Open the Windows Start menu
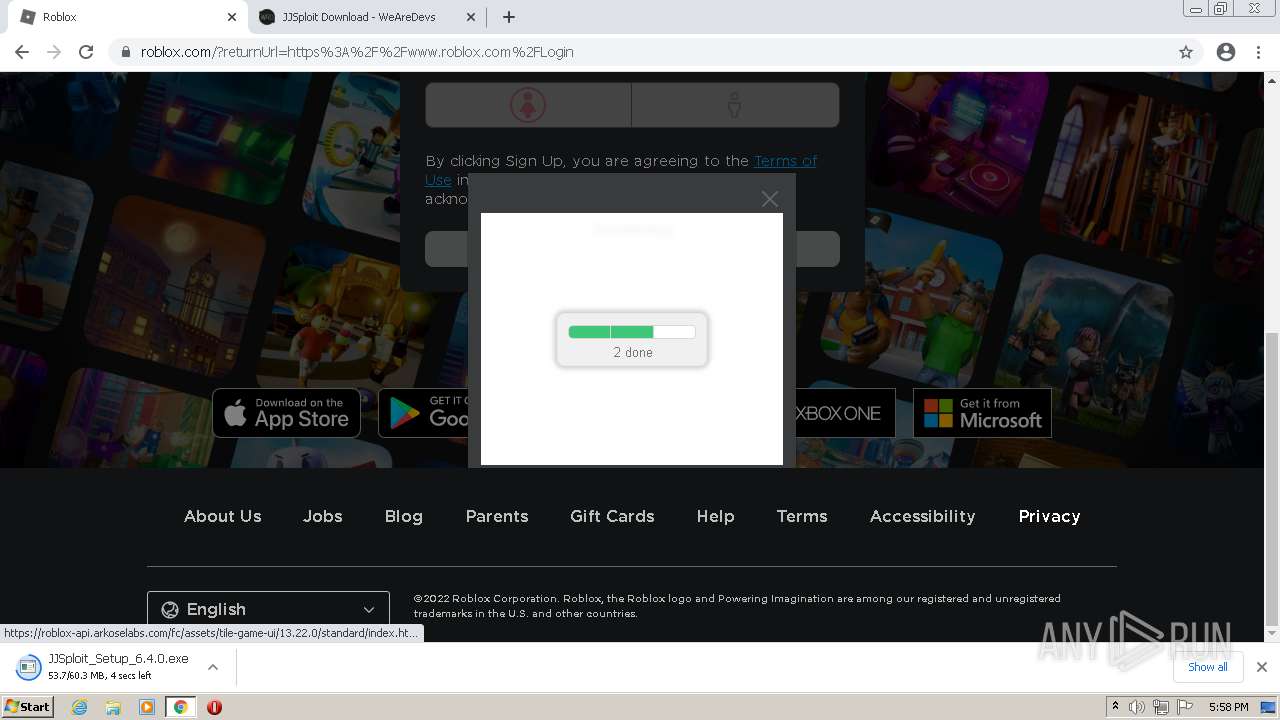 27,707
